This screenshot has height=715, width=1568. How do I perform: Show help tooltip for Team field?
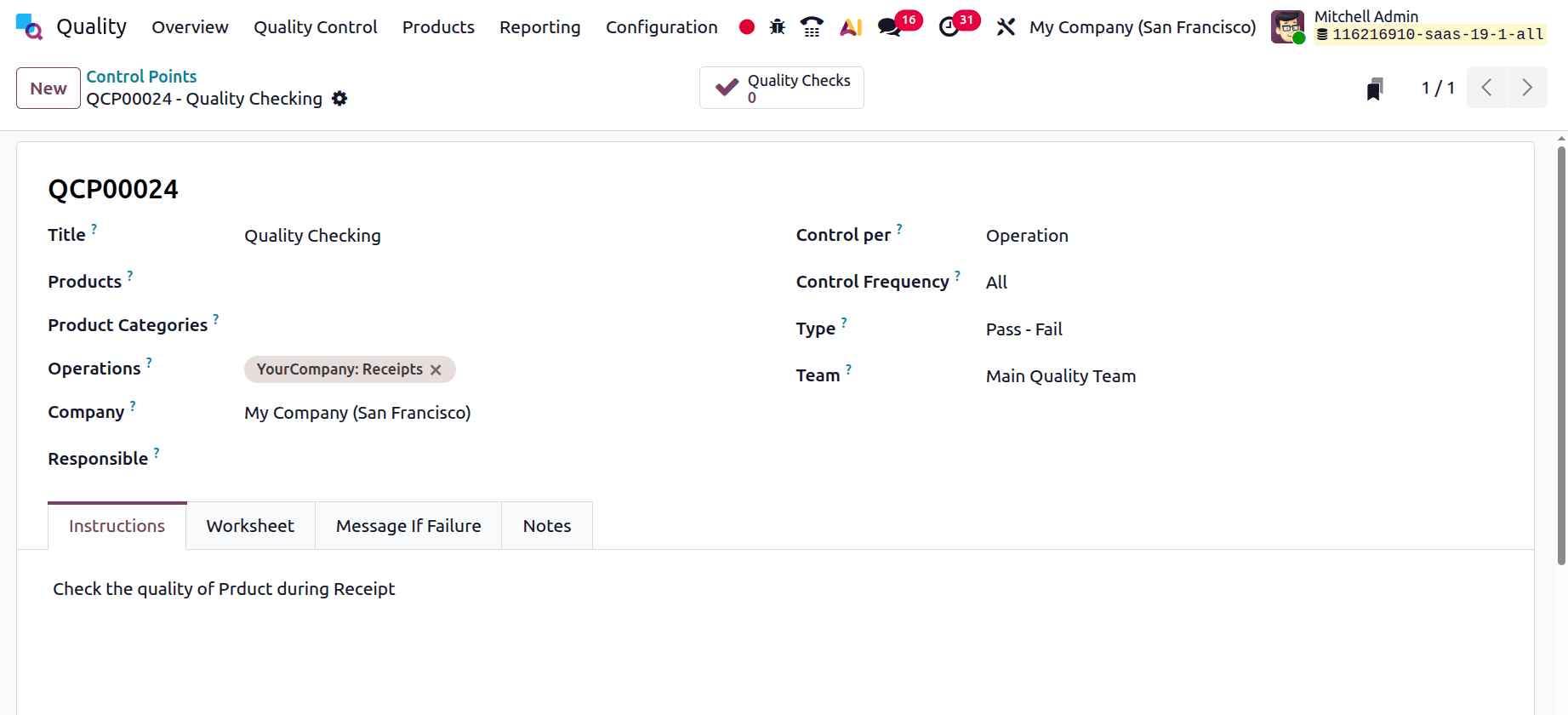(x=848, y=369)
